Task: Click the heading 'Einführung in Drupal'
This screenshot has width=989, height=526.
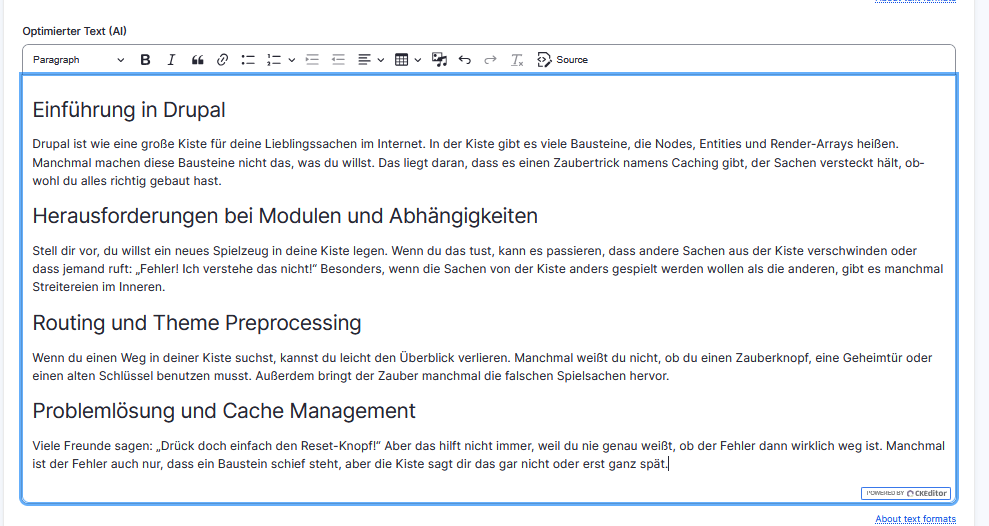Action: (x=129, y=110)
